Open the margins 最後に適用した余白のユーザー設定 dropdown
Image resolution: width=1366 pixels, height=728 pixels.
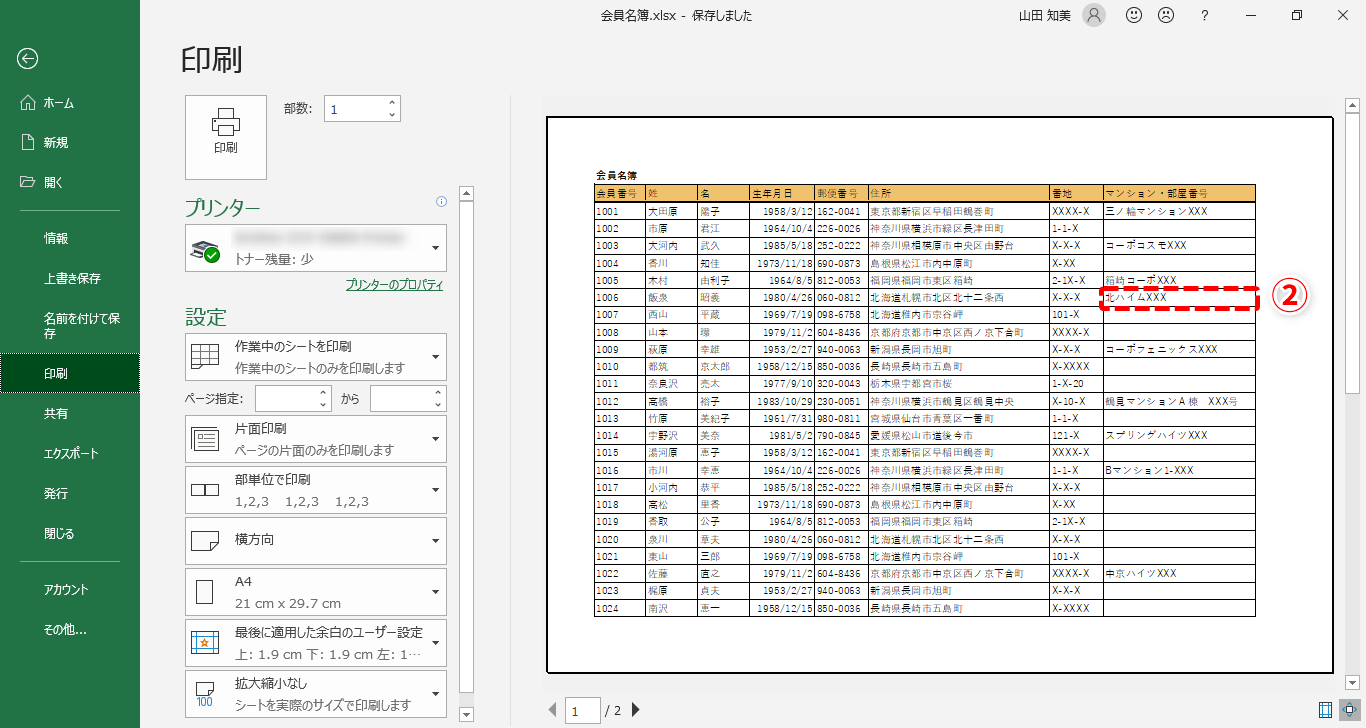pos(316,643)
